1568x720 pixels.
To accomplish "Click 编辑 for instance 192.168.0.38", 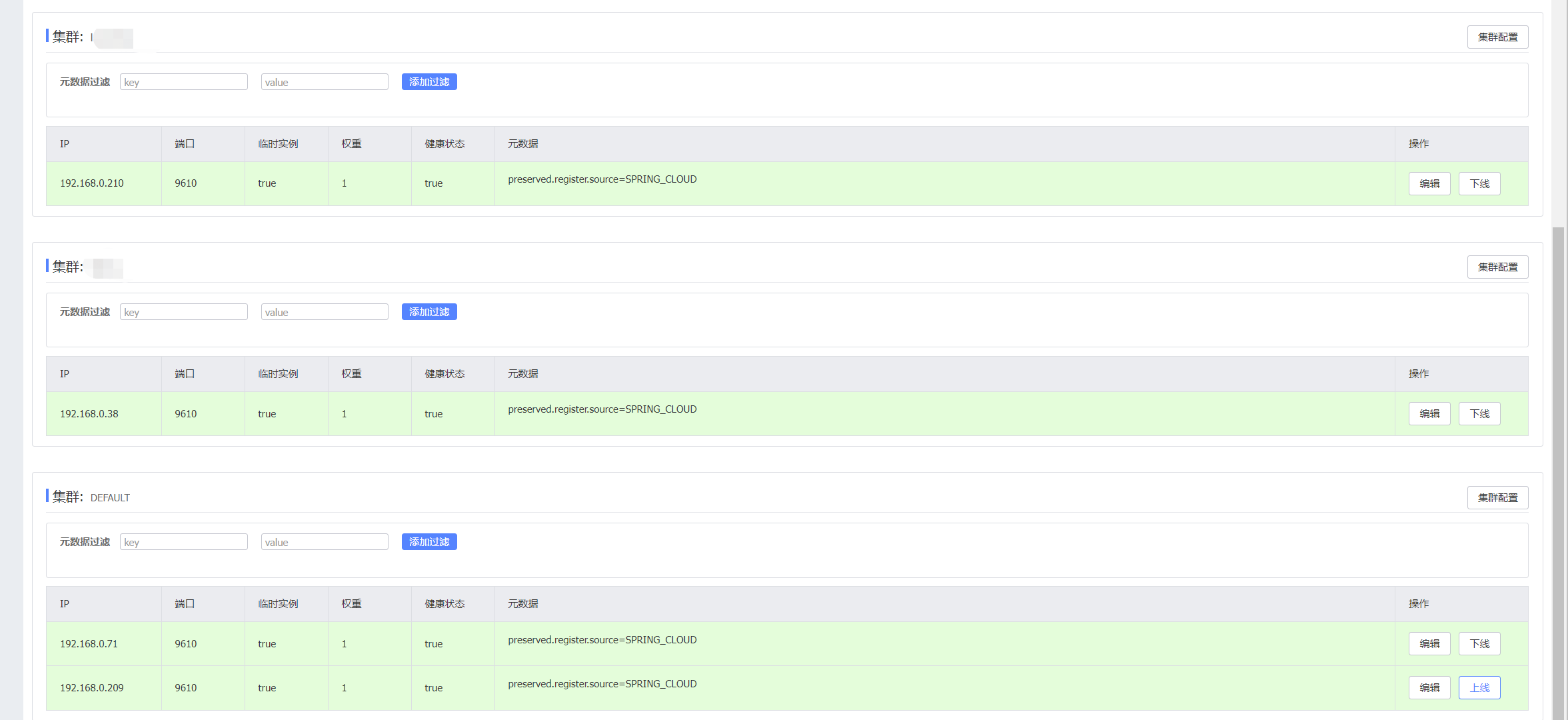I will click(1429, 413).
